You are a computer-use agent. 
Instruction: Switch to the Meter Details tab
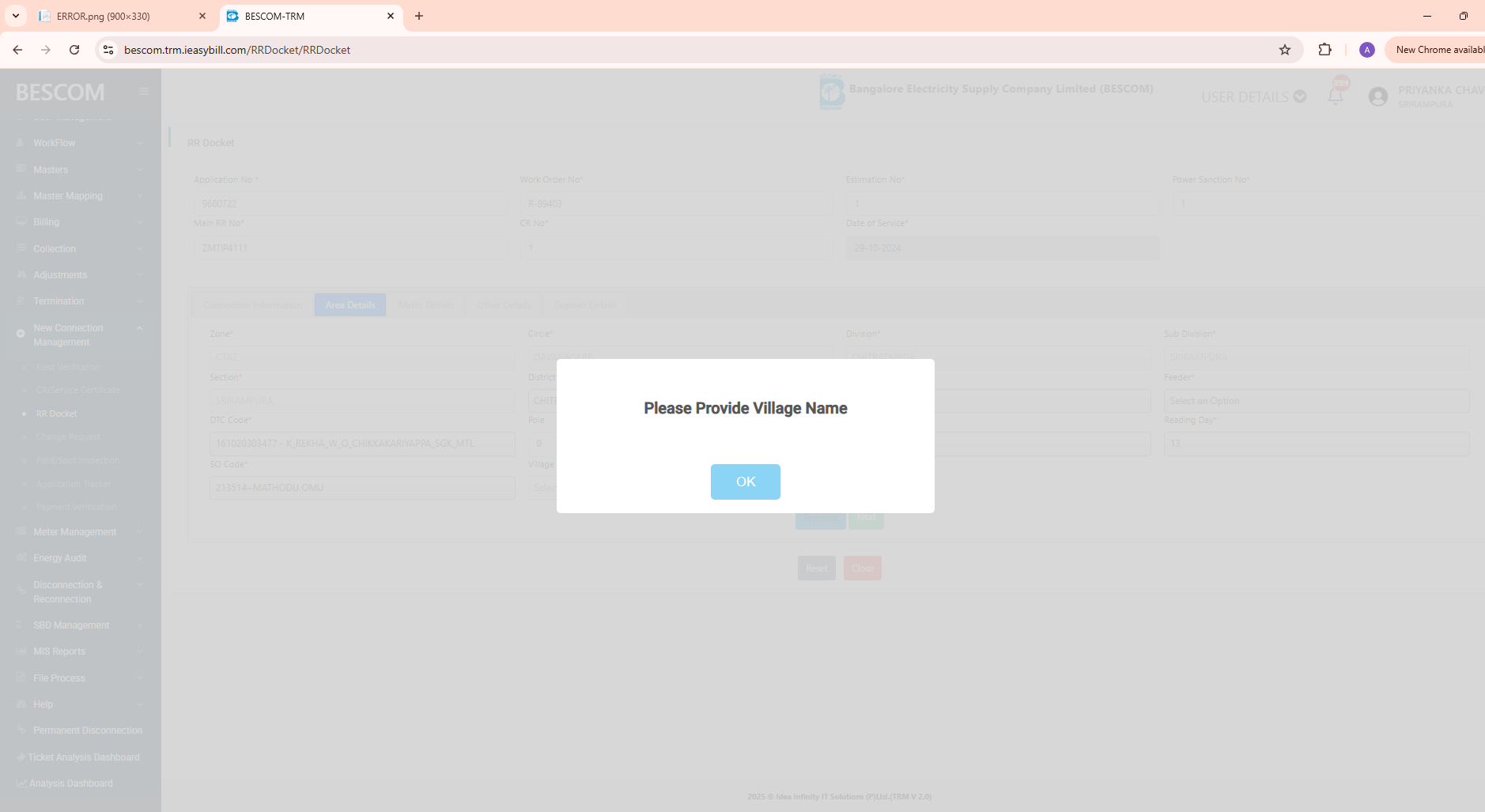(x=426, y=305)
